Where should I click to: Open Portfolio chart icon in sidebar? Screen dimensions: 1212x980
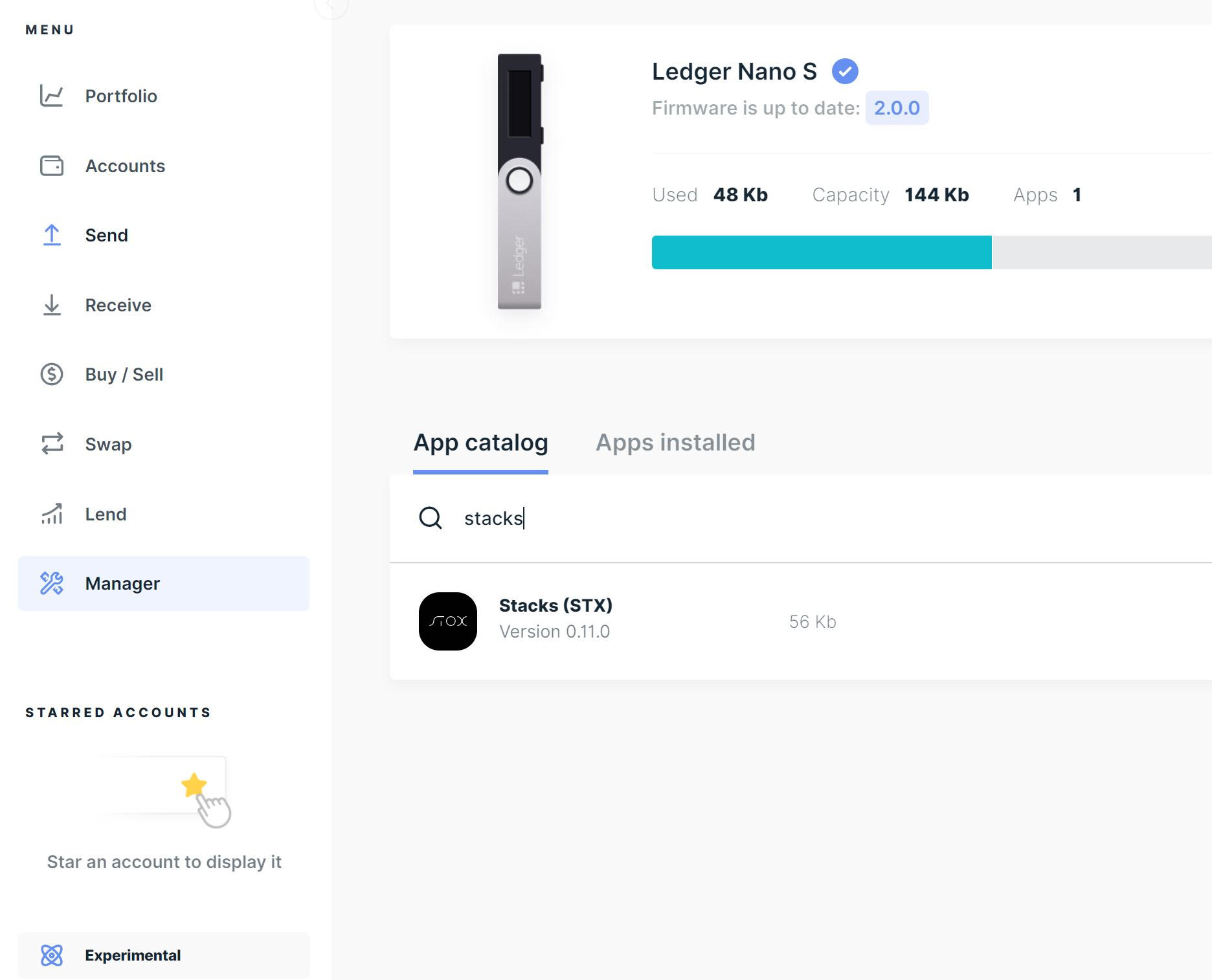[x=52, y=96]
